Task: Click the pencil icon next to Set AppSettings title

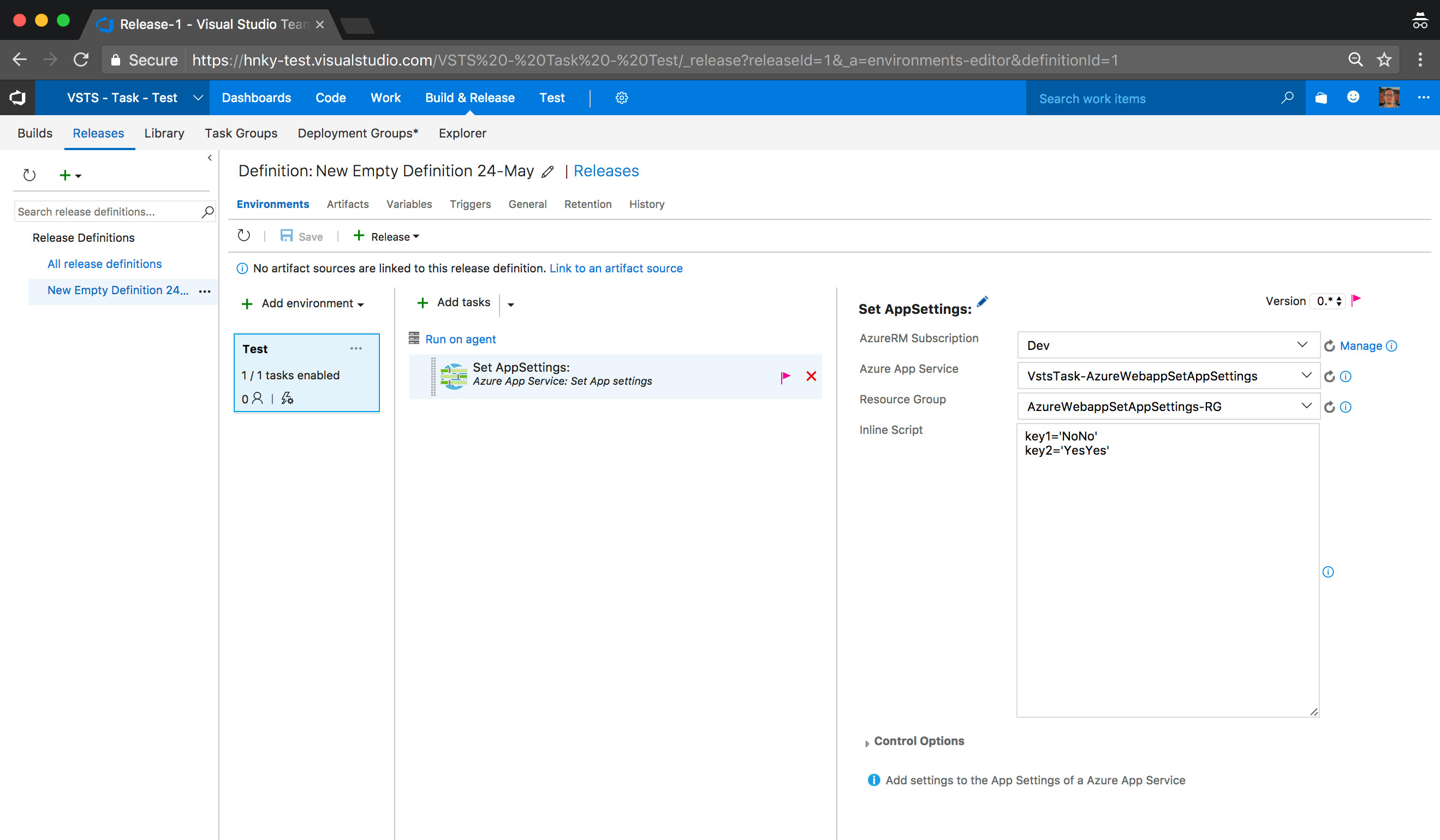Action: point(982,302)
